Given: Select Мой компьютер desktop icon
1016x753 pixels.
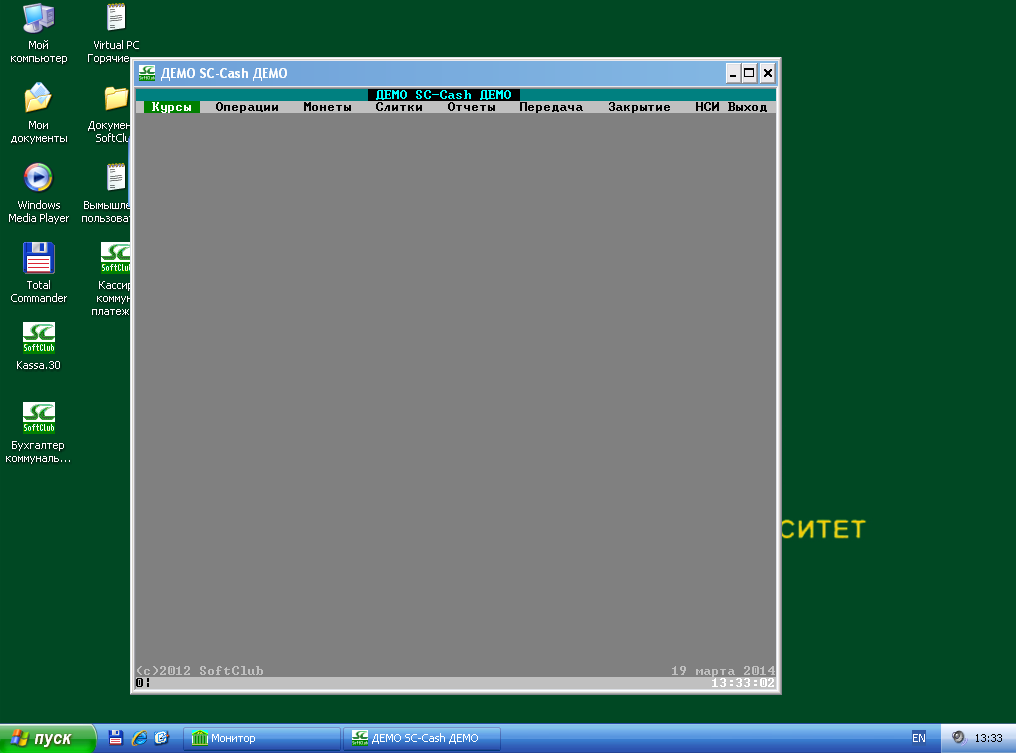Looking at the screenshot, I should click(x=38, y=32).
